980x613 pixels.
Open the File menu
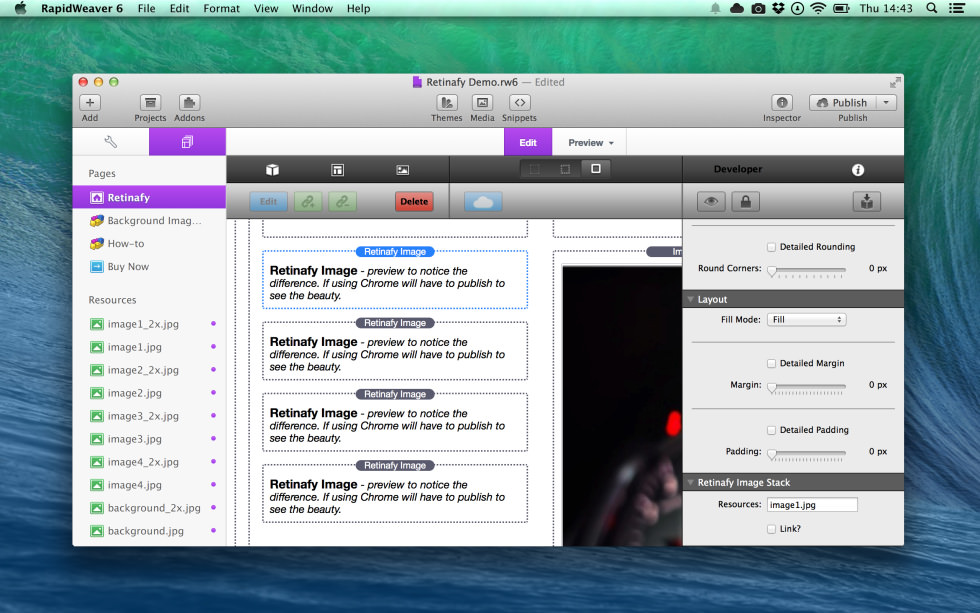pos(146,8)
